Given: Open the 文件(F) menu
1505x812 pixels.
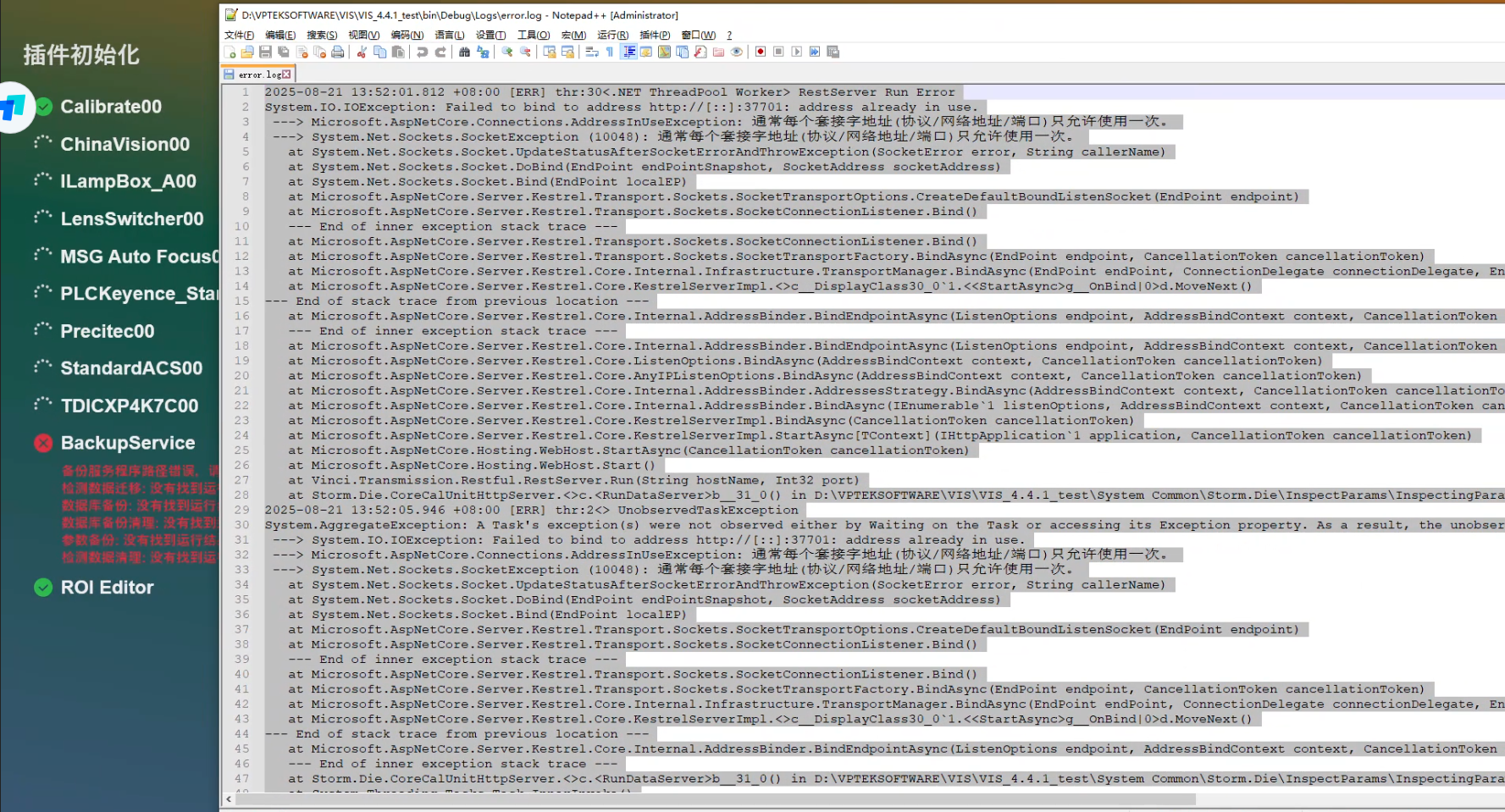Looking at the screenshot, I should (x=239, y=35).
